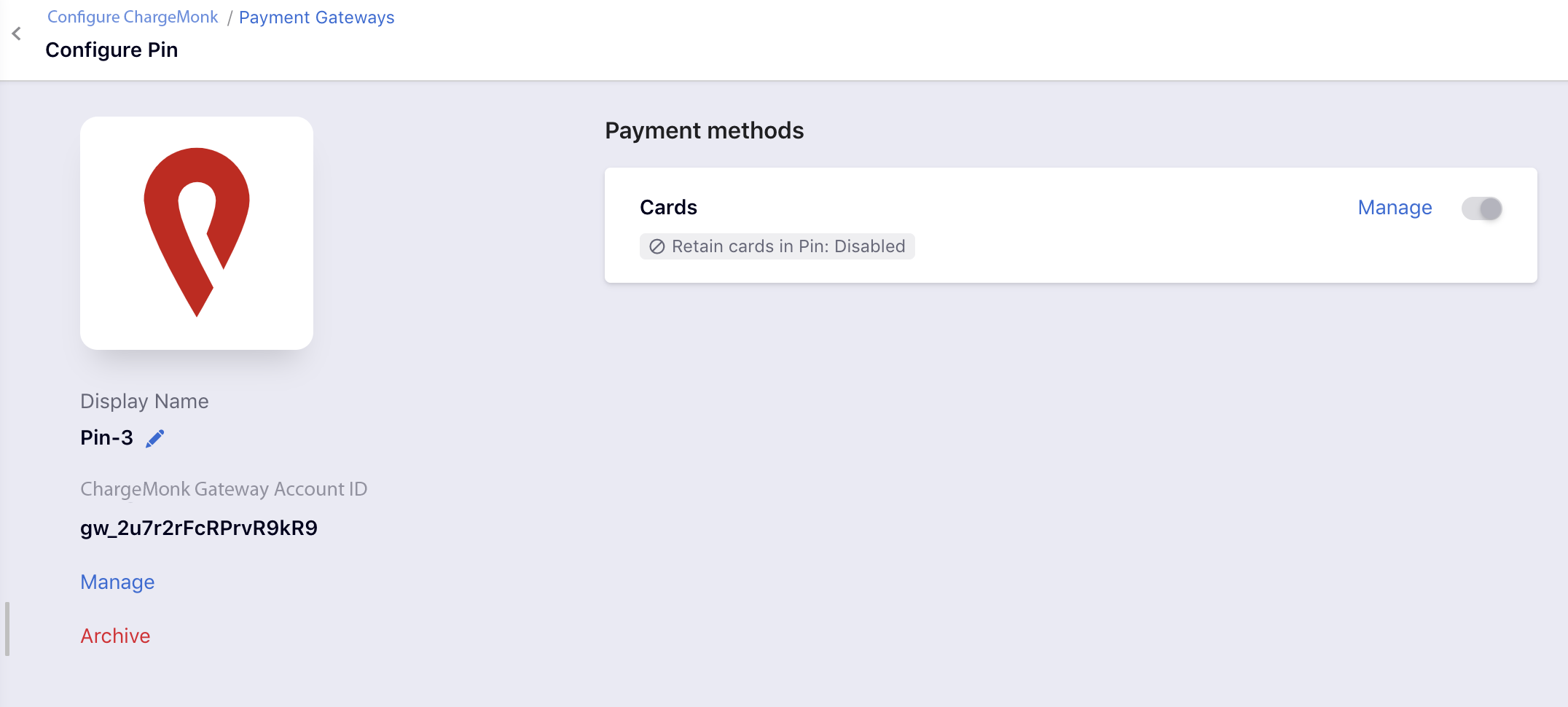Click Manage link under gateway account ID
Image resolution: width=1568 pixels, height=707 pixels.
point(117,582)
